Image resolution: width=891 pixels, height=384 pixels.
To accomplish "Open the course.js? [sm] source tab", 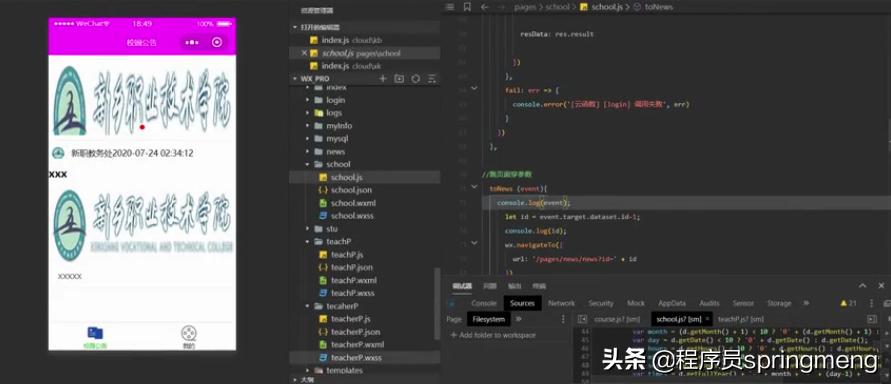I will point(617,319).
